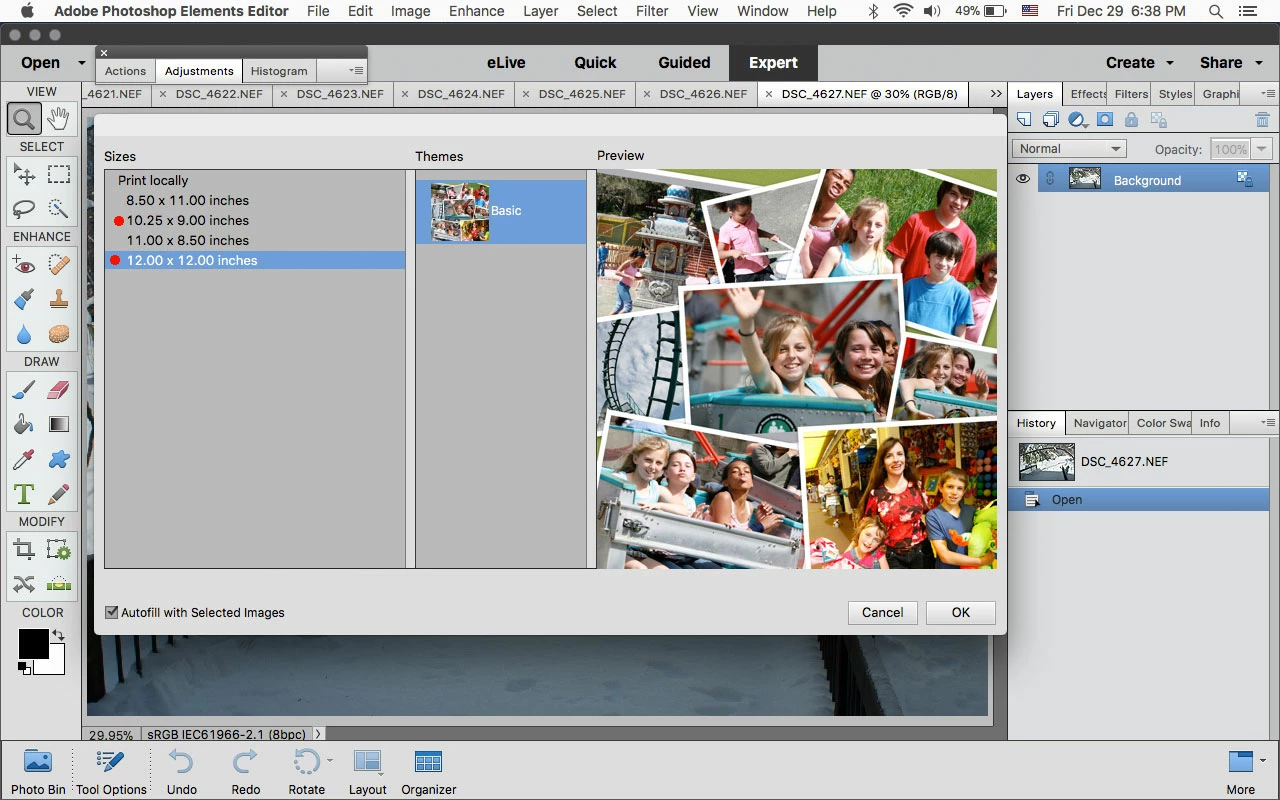Viewport: 1280px width, 800px height.
Task: Select the Clone Stamp tool
Action: tap(59, 299)
